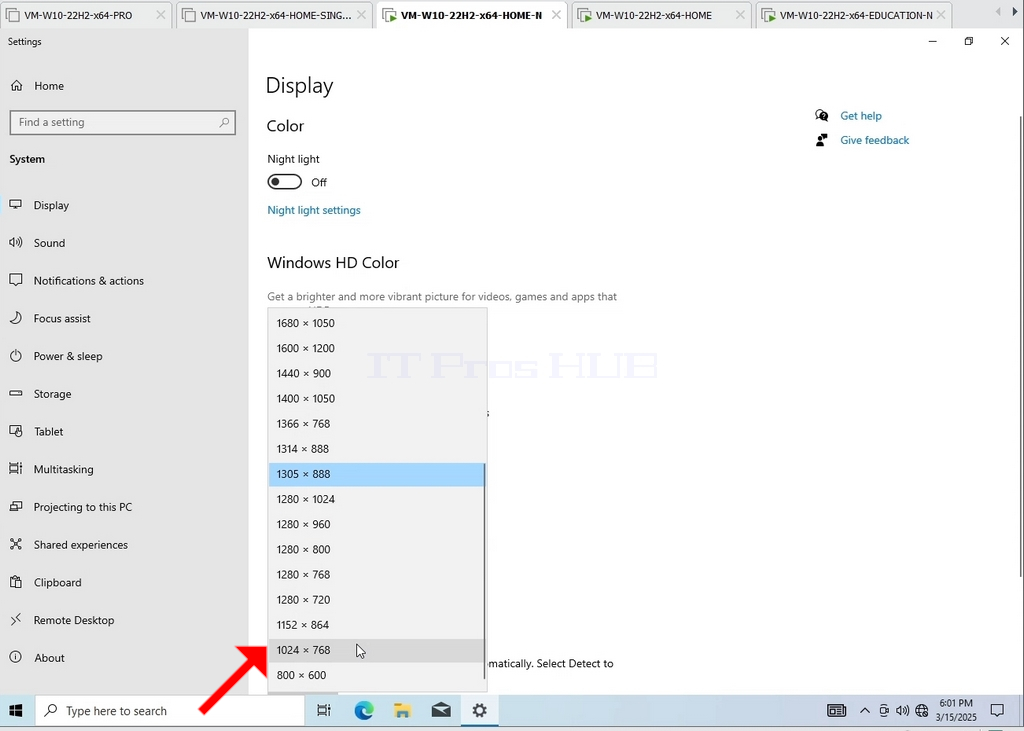Click the Display page vertical scrollbar

(x=1021, y=346)
